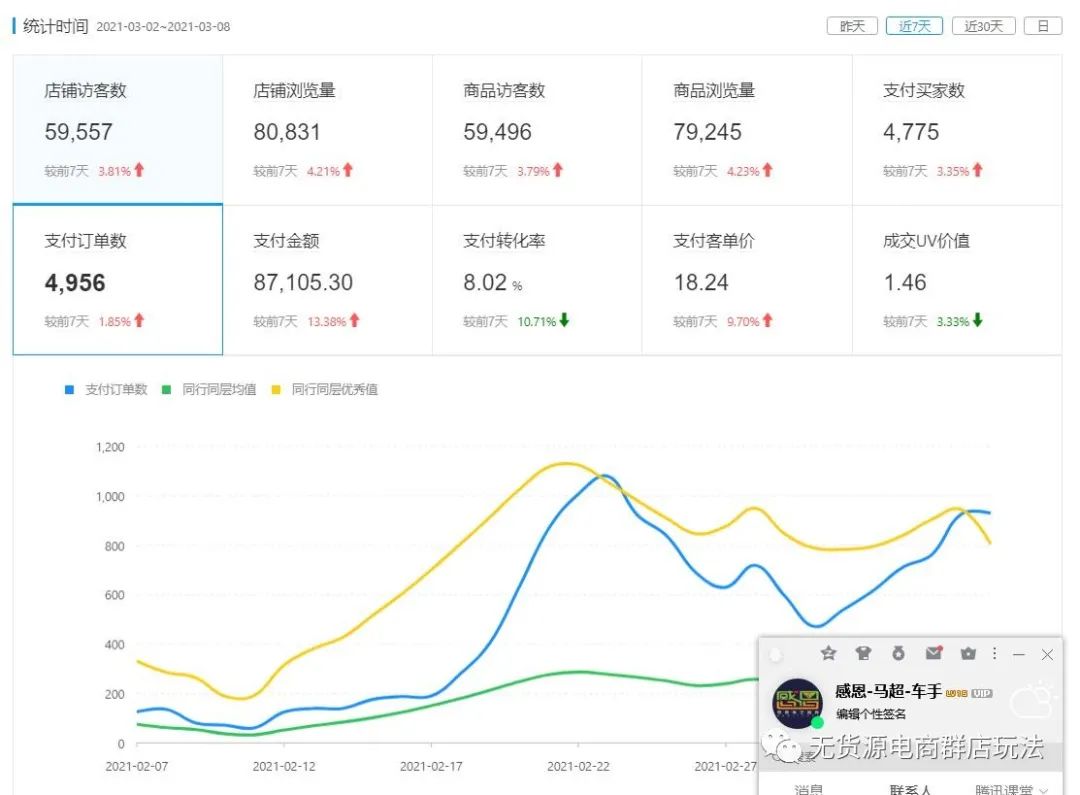Image resolution: width=1080 pixels, height=795 pixels.
Task: Click the red up arrow under 支付买家数
Action: (977, 169)
